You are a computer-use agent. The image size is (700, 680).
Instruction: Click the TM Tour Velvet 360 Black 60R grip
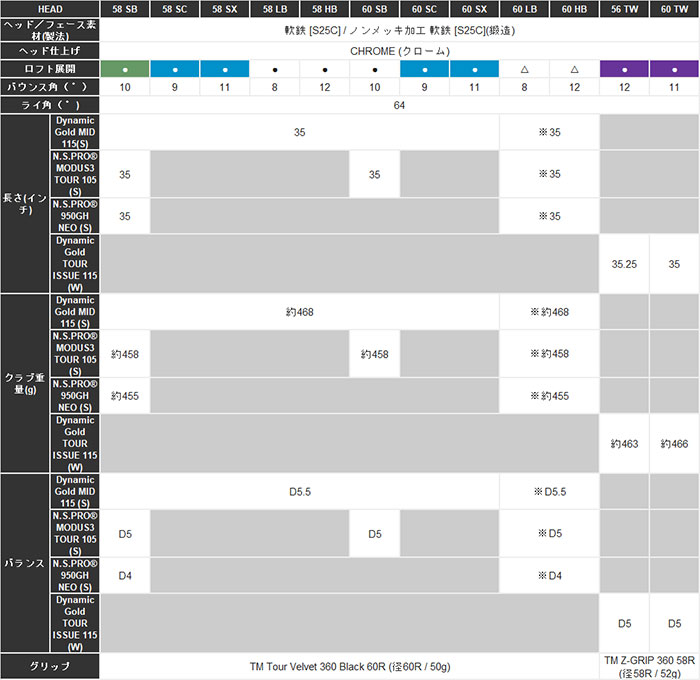point(350,666)
